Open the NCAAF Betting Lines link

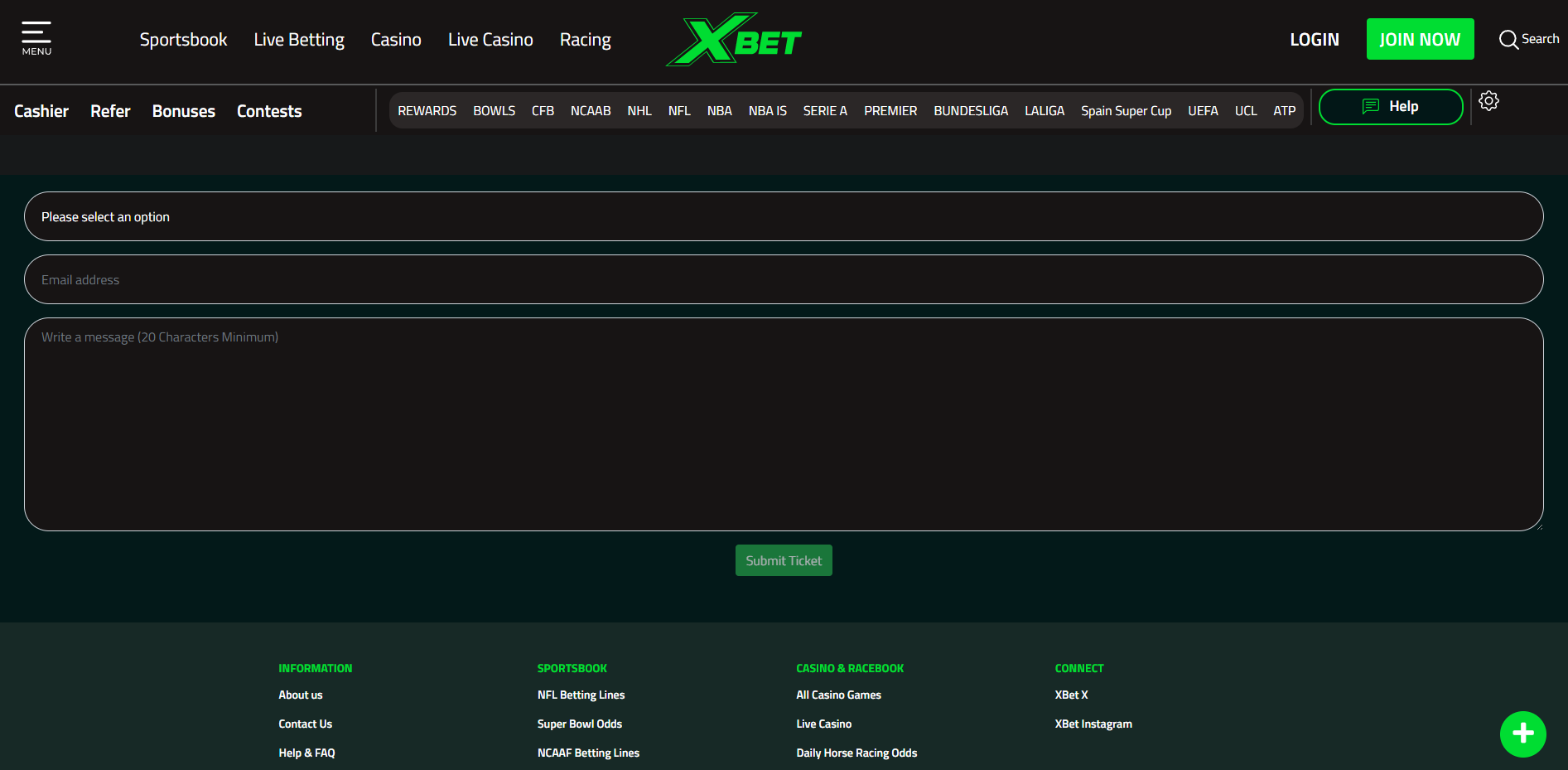click(588, 753)
